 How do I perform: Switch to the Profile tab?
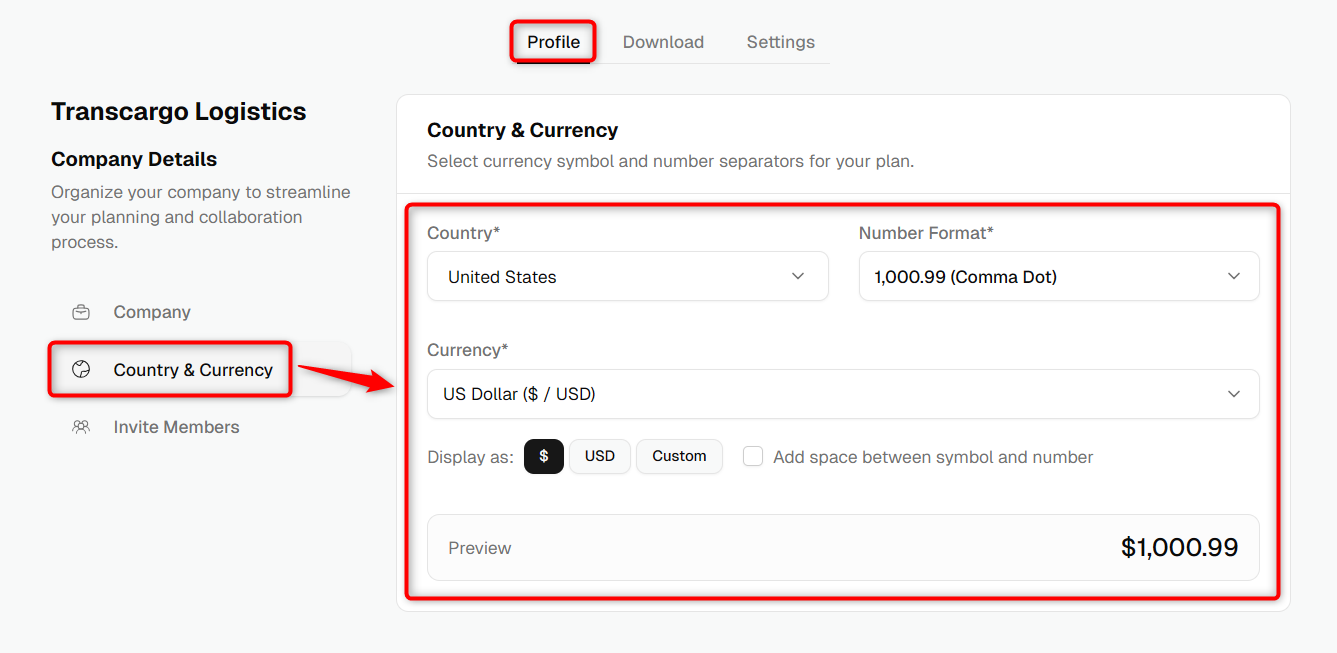click(554, 42)
